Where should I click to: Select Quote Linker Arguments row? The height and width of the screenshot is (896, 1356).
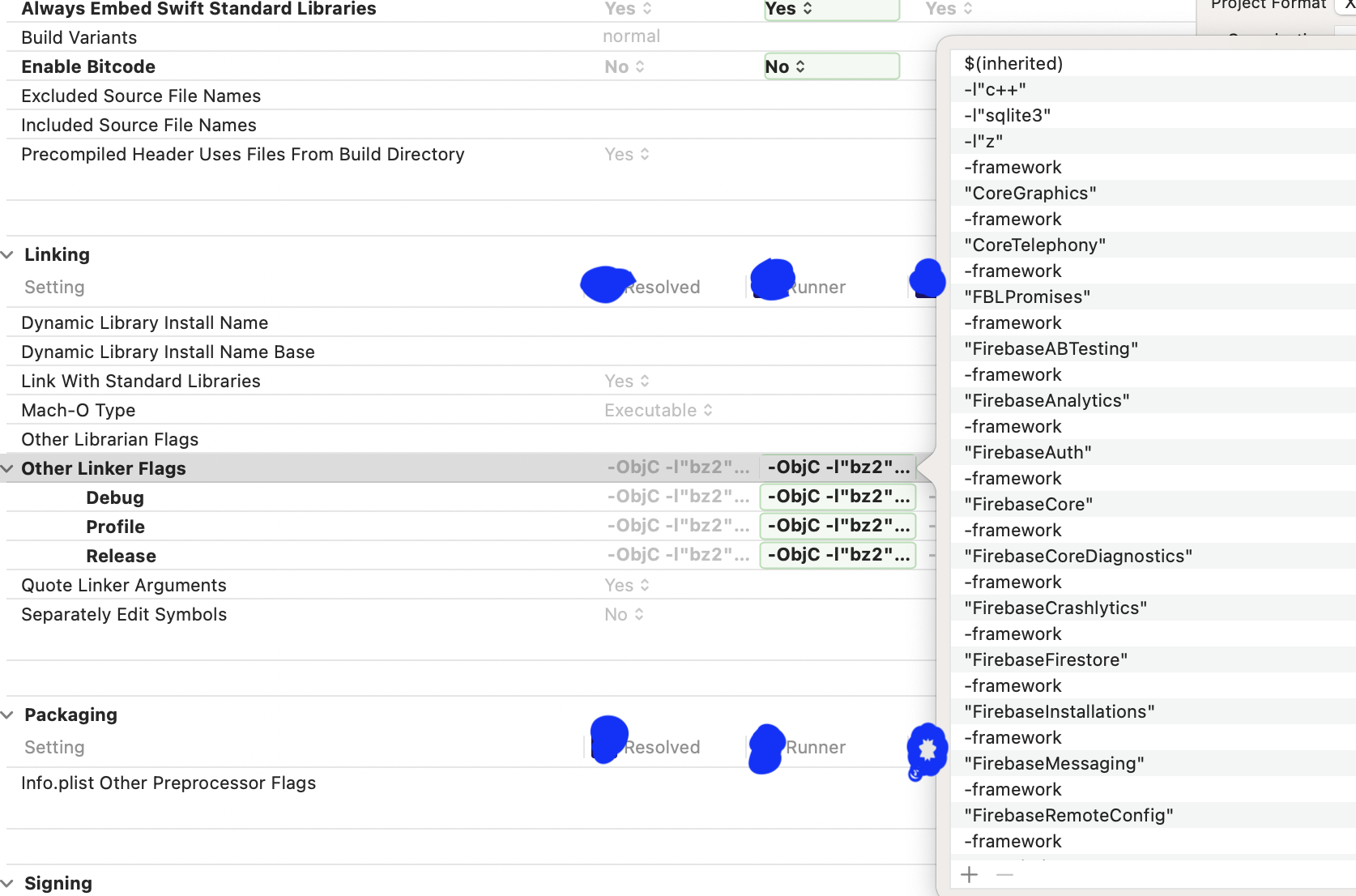point(471,585)
